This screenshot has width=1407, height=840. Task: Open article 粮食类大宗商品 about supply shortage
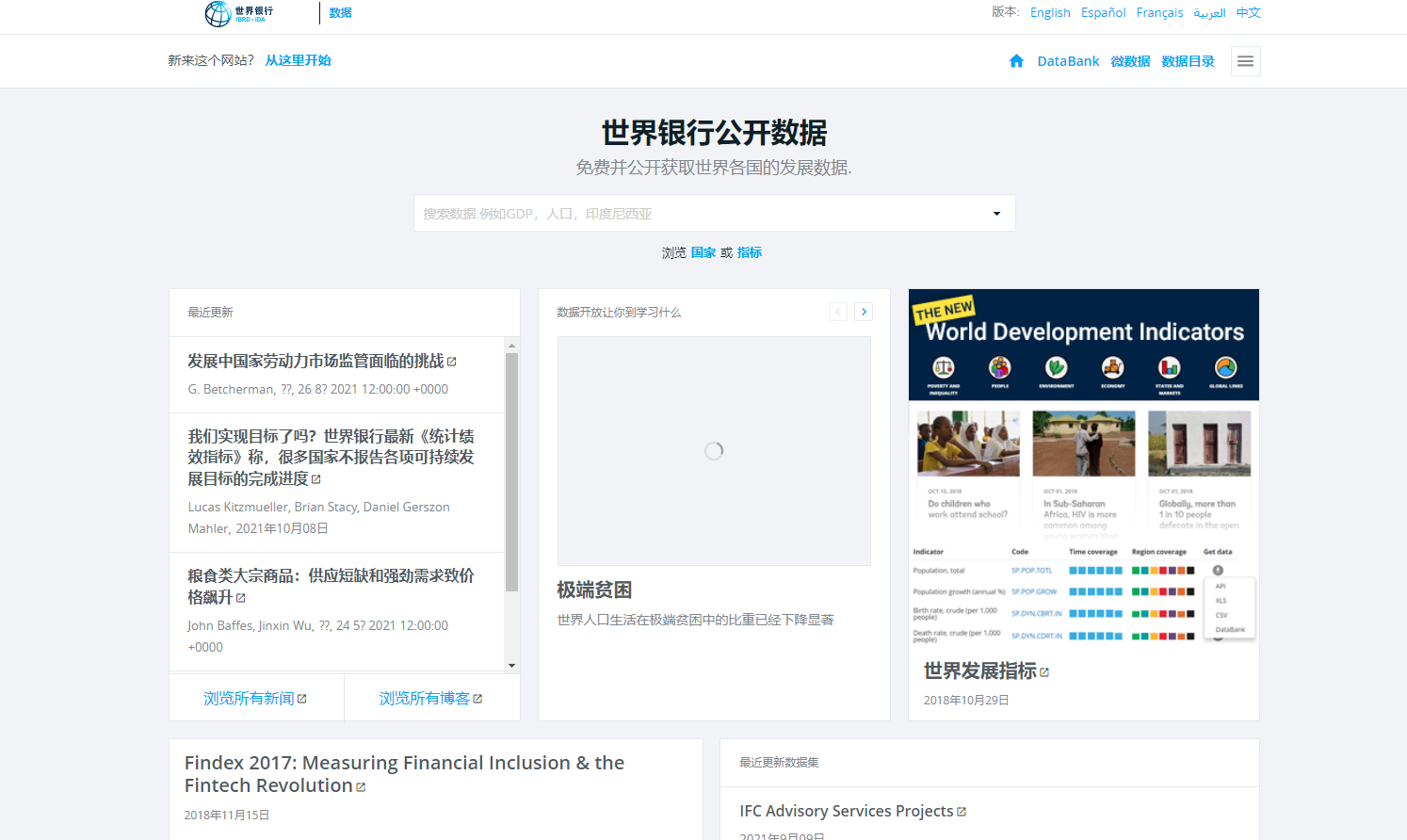pyautogui.click(x=331, y=586)
